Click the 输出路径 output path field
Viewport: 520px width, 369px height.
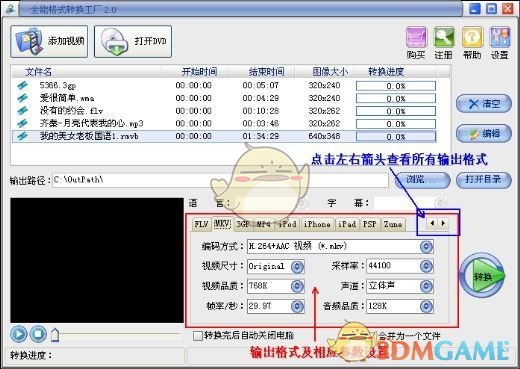[x=220, y=180]
